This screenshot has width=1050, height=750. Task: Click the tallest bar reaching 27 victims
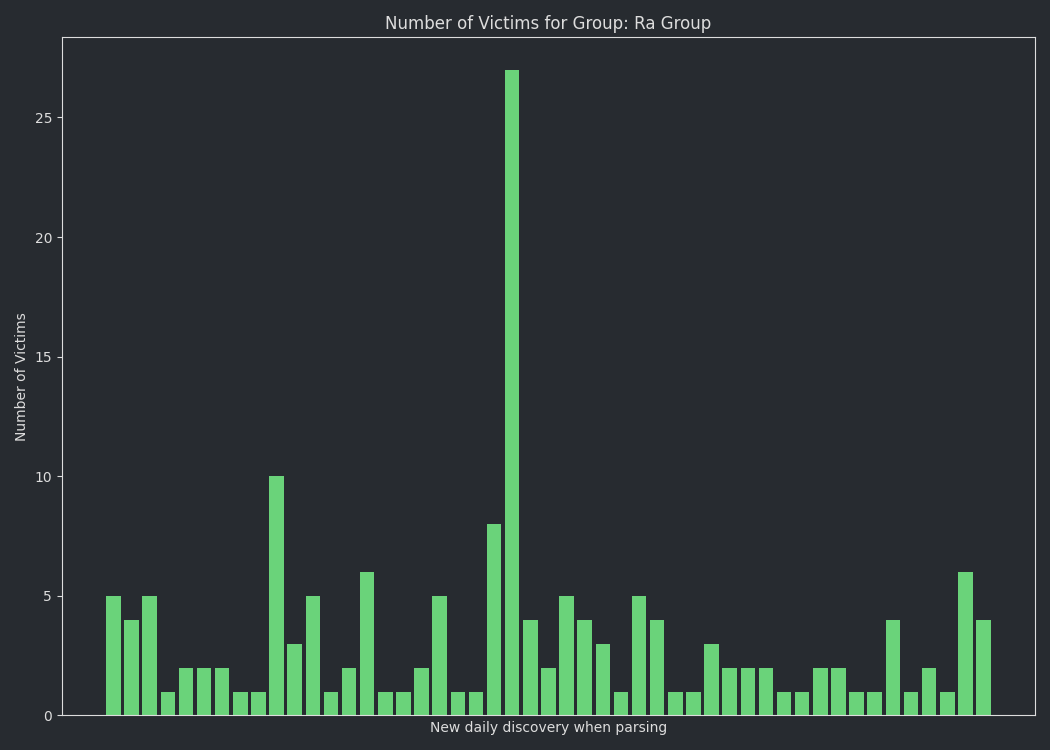(512, 392)
